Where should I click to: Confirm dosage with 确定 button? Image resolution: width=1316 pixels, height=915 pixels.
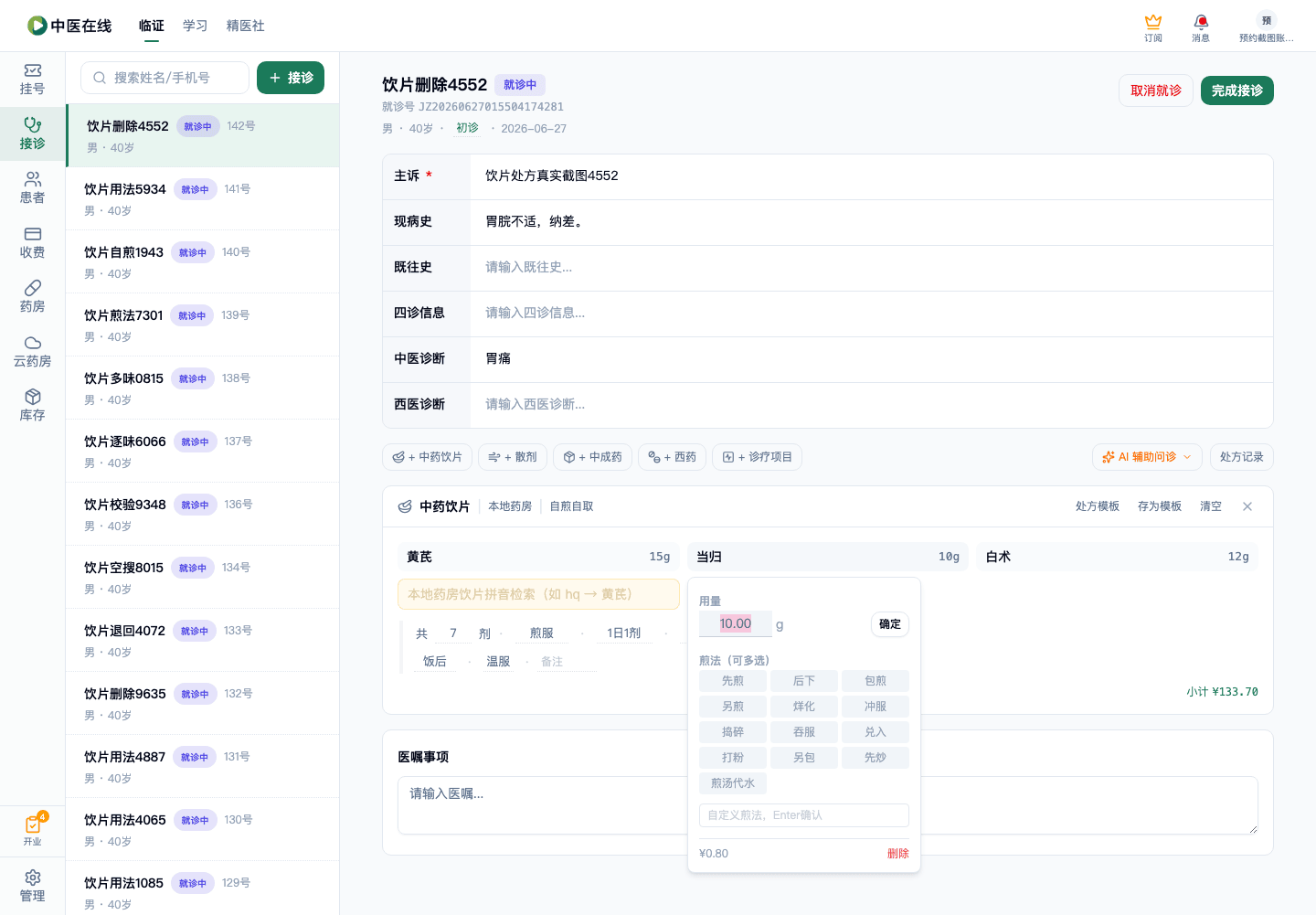click(890, 624)
